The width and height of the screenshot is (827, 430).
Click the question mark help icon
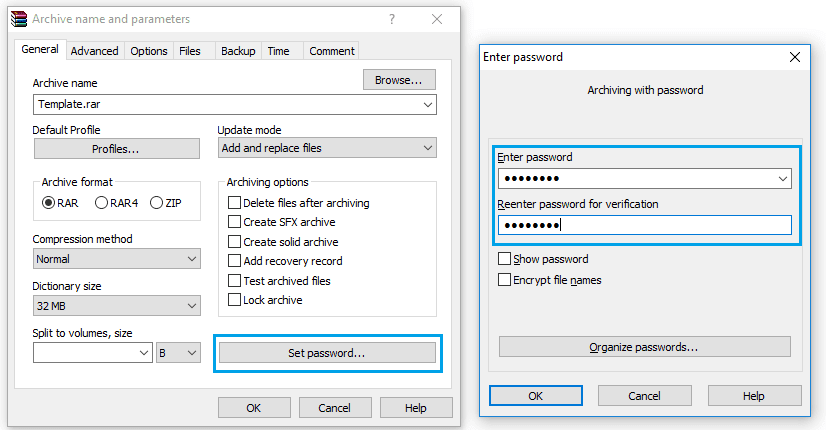click(392, 20)
